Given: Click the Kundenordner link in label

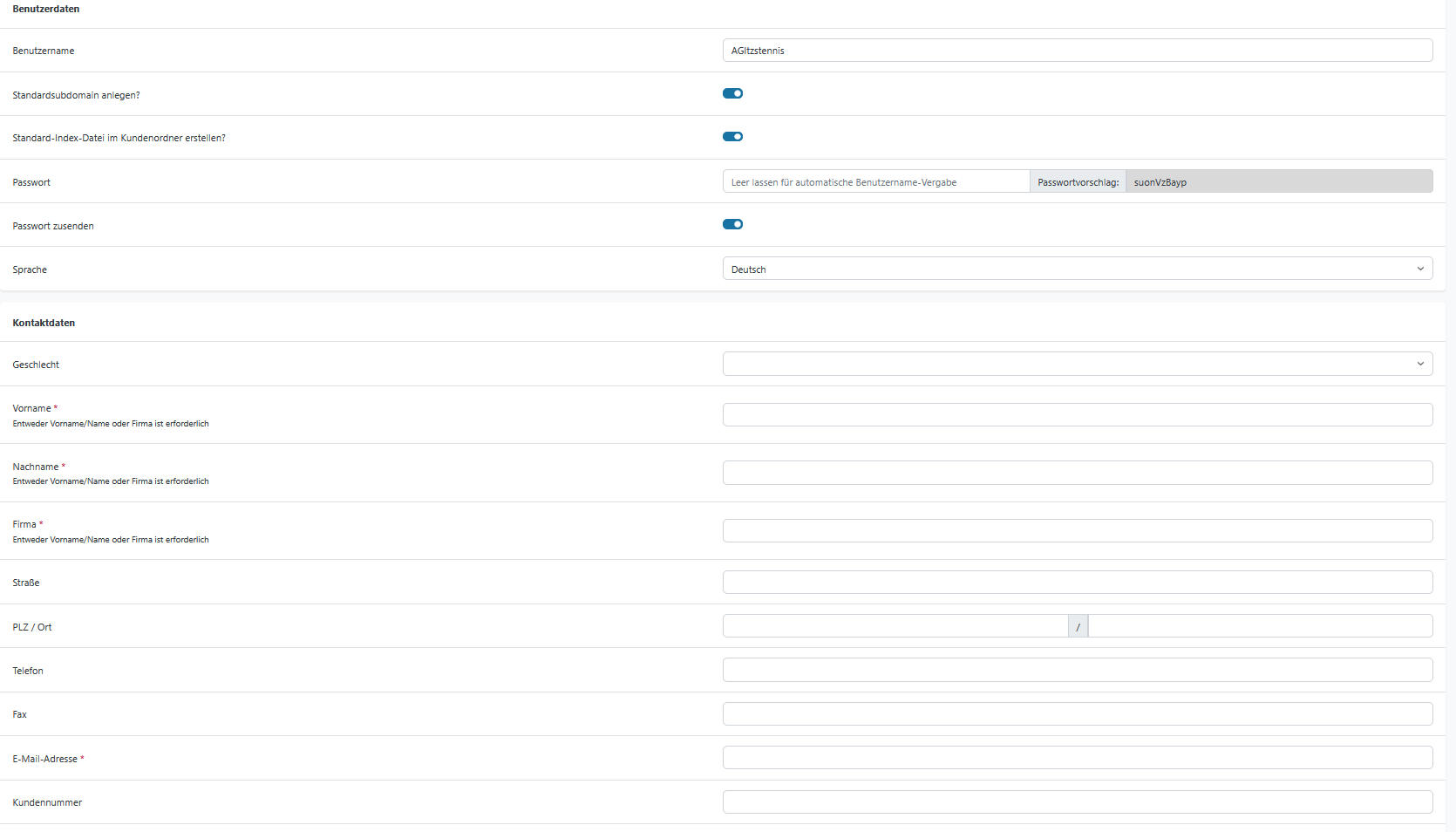Looking at the screenshot, I should coord(152,138).
